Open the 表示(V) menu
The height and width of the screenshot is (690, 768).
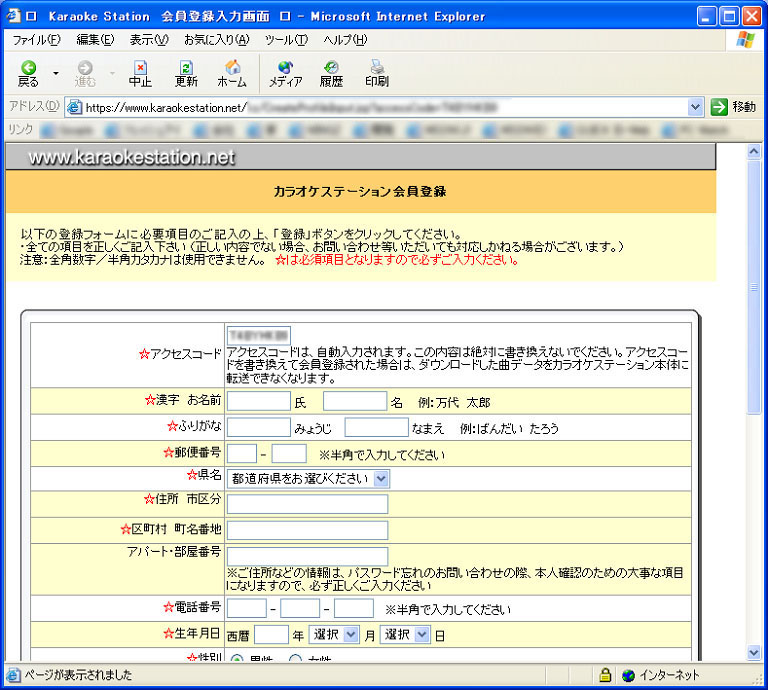149,40
